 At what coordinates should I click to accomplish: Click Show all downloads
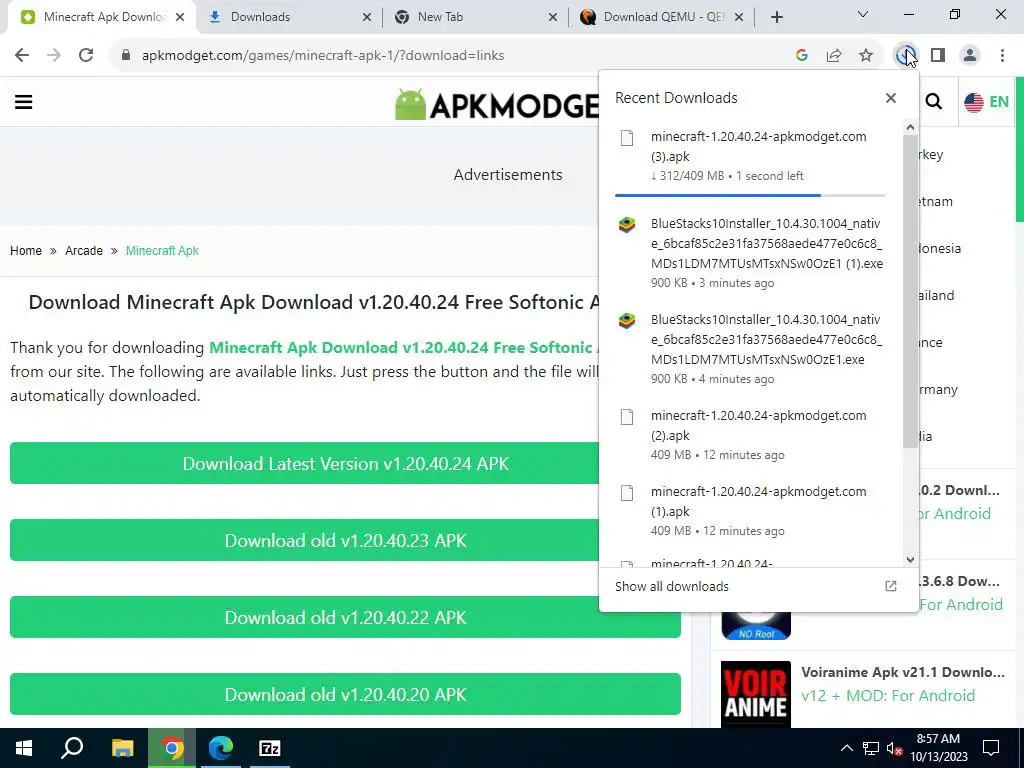[x=672, y=586]
